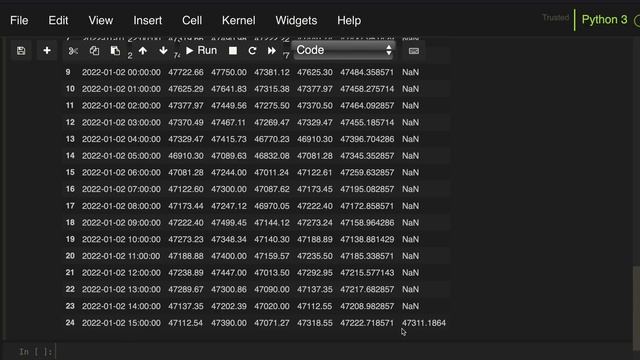Screen dimensions: 640x360
Task: Cut selected cells with the scissors icon
Action: pyautogui.click(x=73, y=51)
